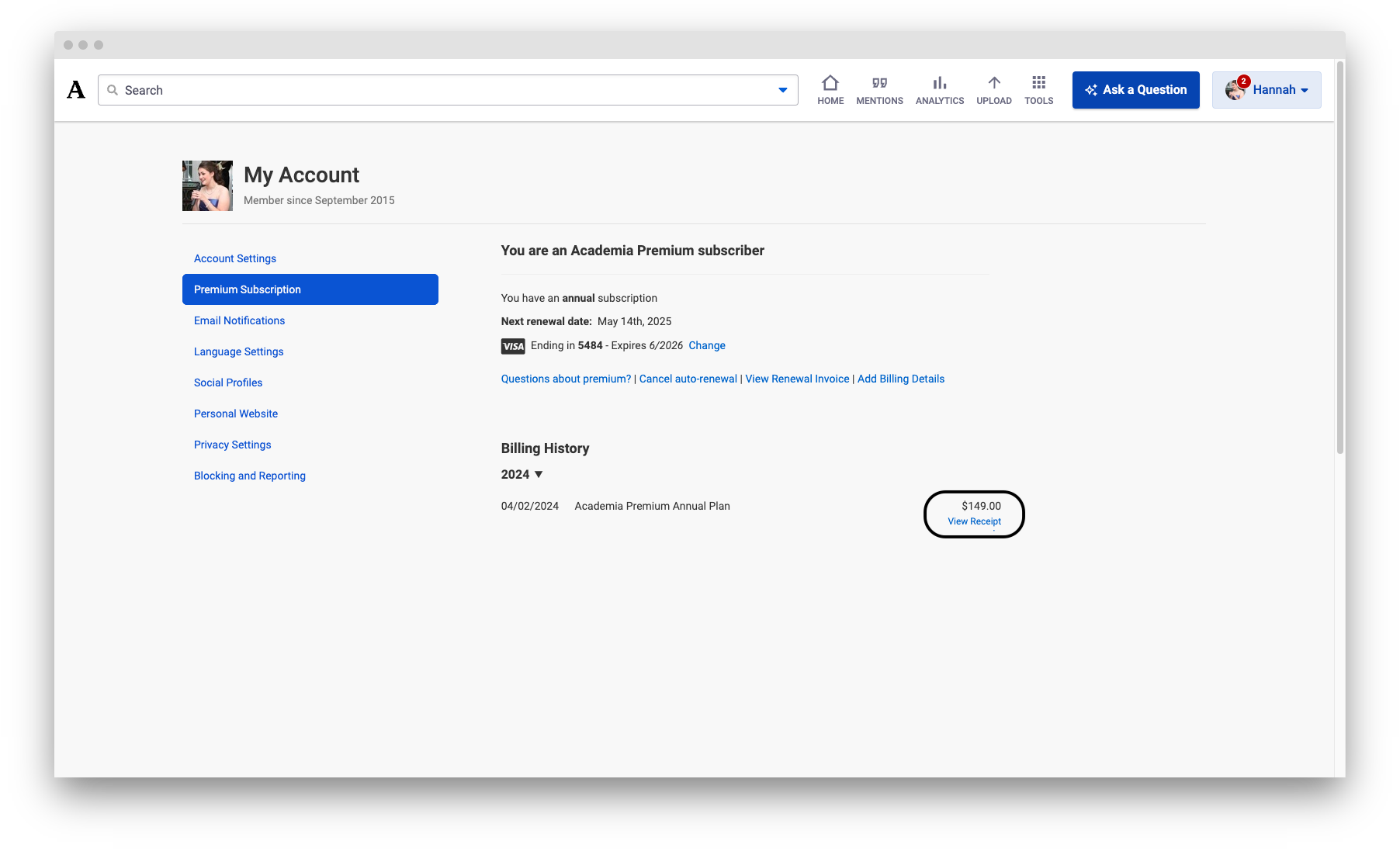
Task: Open View Renewal Invoice
Action: click(797, 379)
